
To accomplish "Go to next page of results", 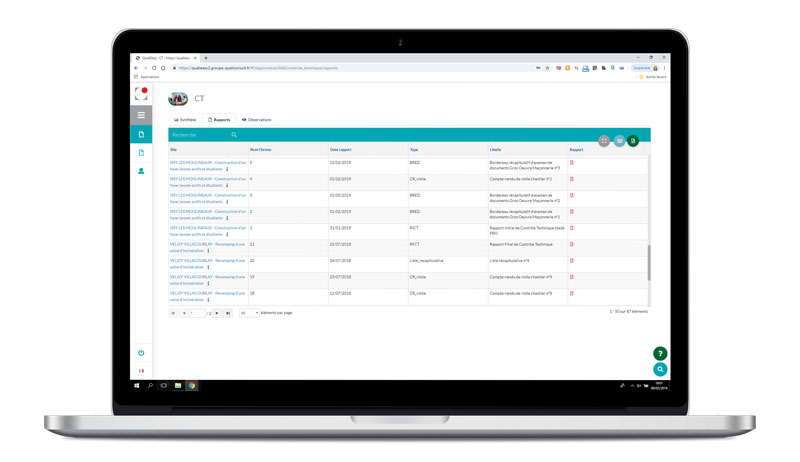I will coord(217,313).
